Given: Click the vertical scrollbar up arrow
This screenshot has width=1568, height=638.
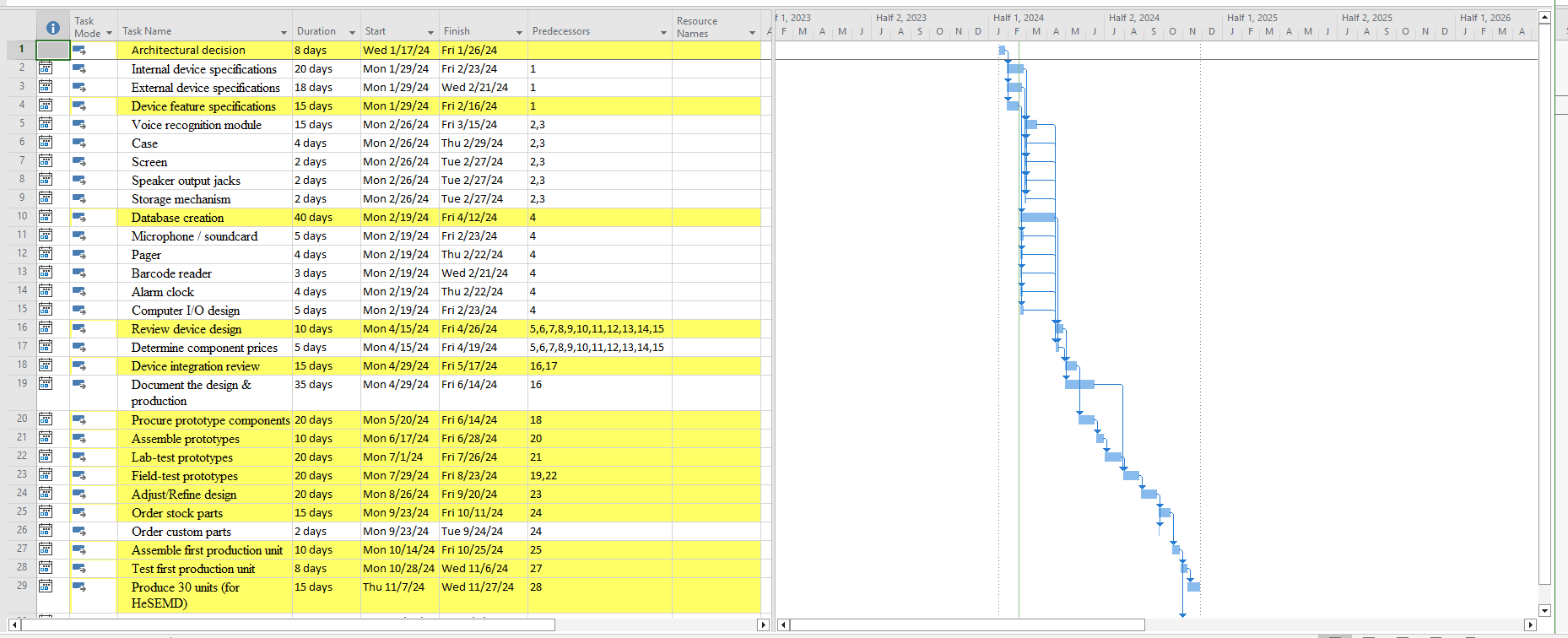Looking at the screenshot, I should [x=1545, y=17].
